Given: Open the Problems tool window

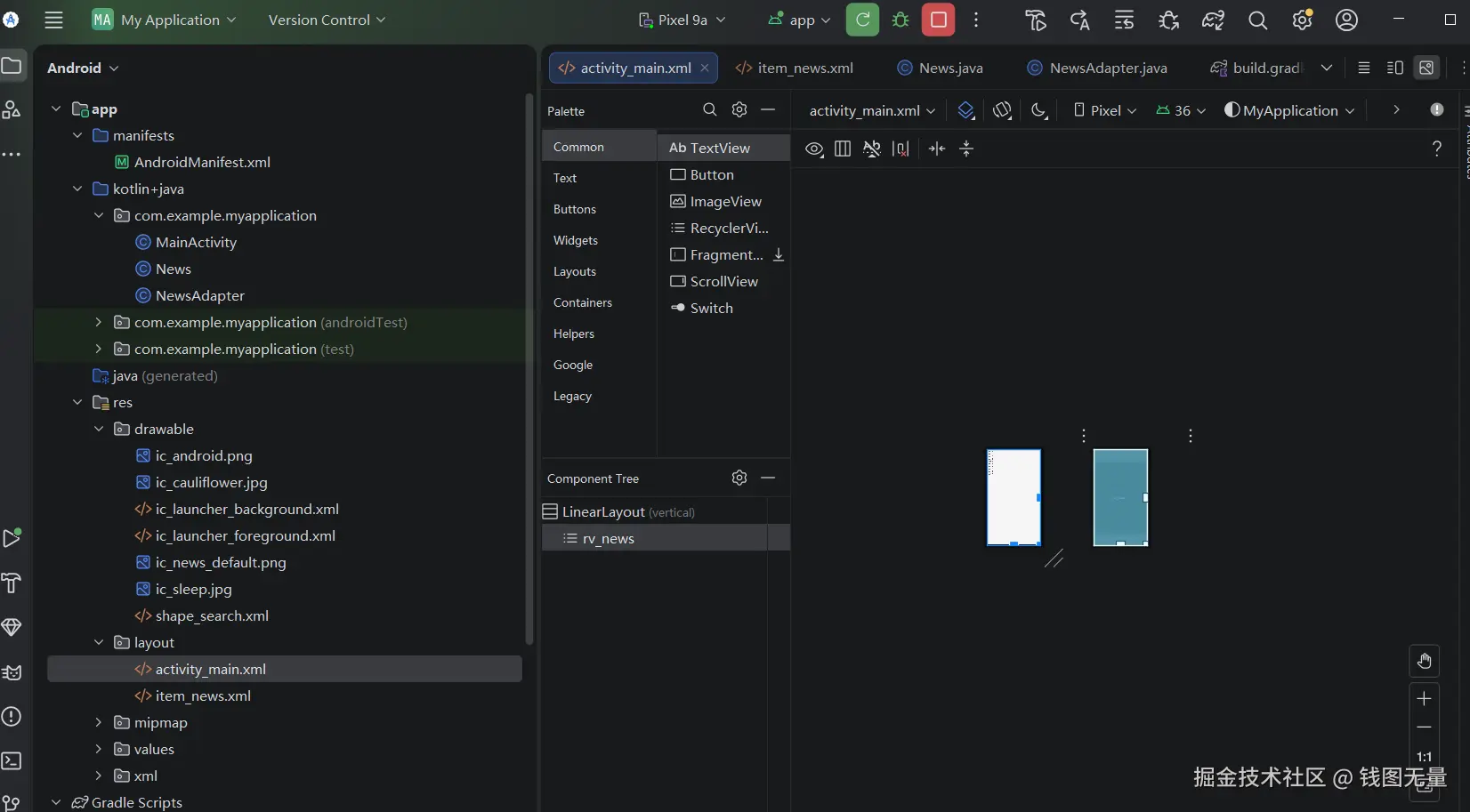Looking at the screenshot, I should coord(12,717).
